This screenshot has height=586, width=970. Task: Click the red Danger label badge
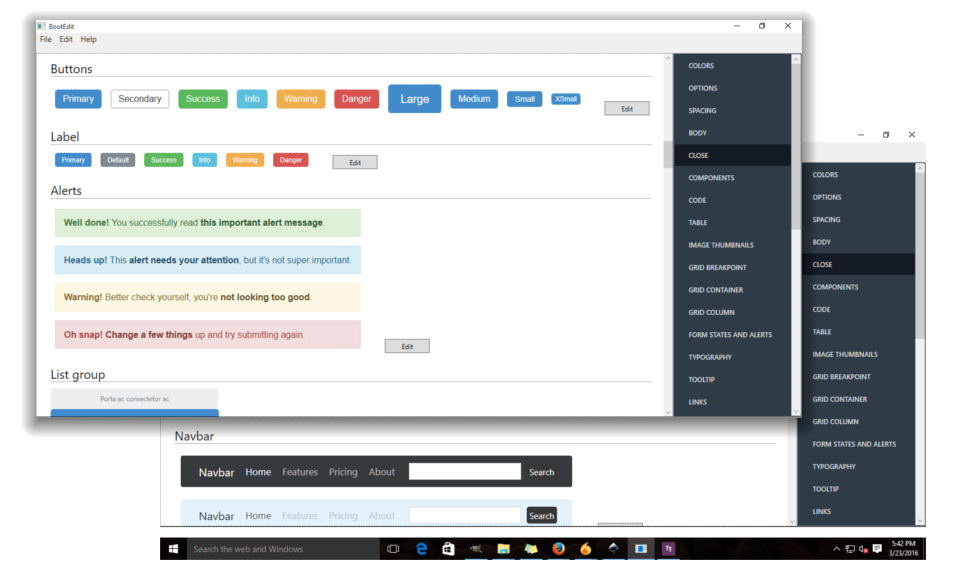click(x=291, y=160)
